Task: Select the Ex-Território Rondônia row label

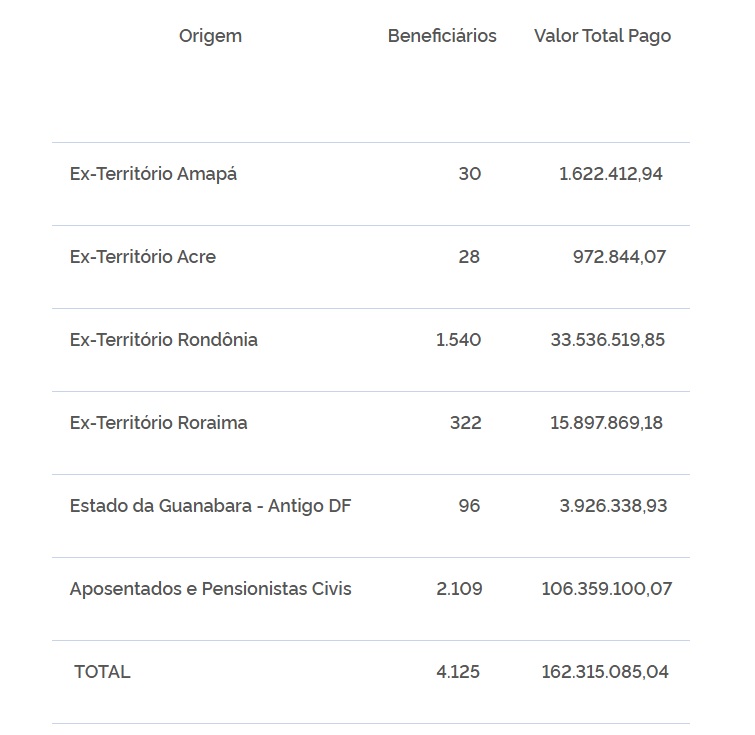Action: click(164, 340)
